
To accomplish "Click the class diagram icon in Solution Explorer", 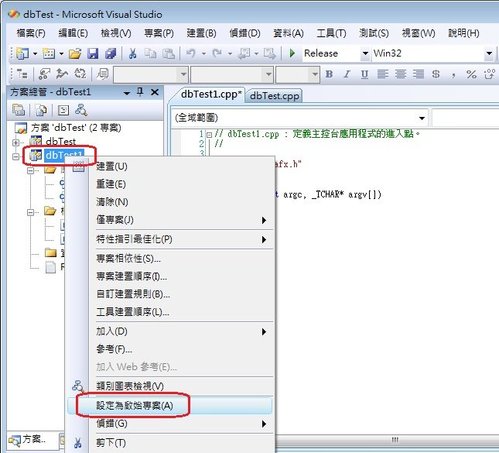I will click(81, 110).
